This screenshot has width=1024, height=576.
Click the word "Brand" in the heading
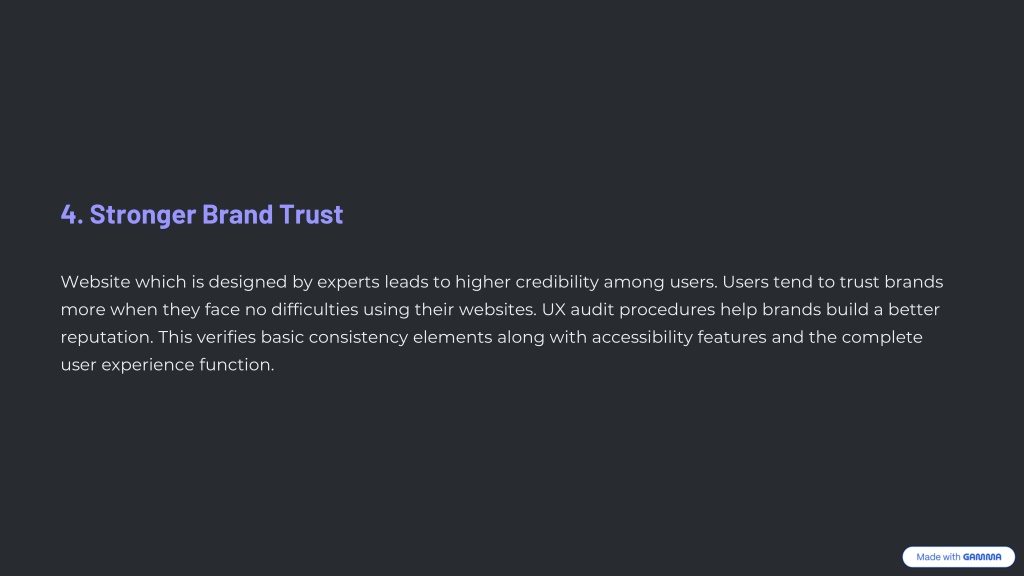[x=237, y=214]
